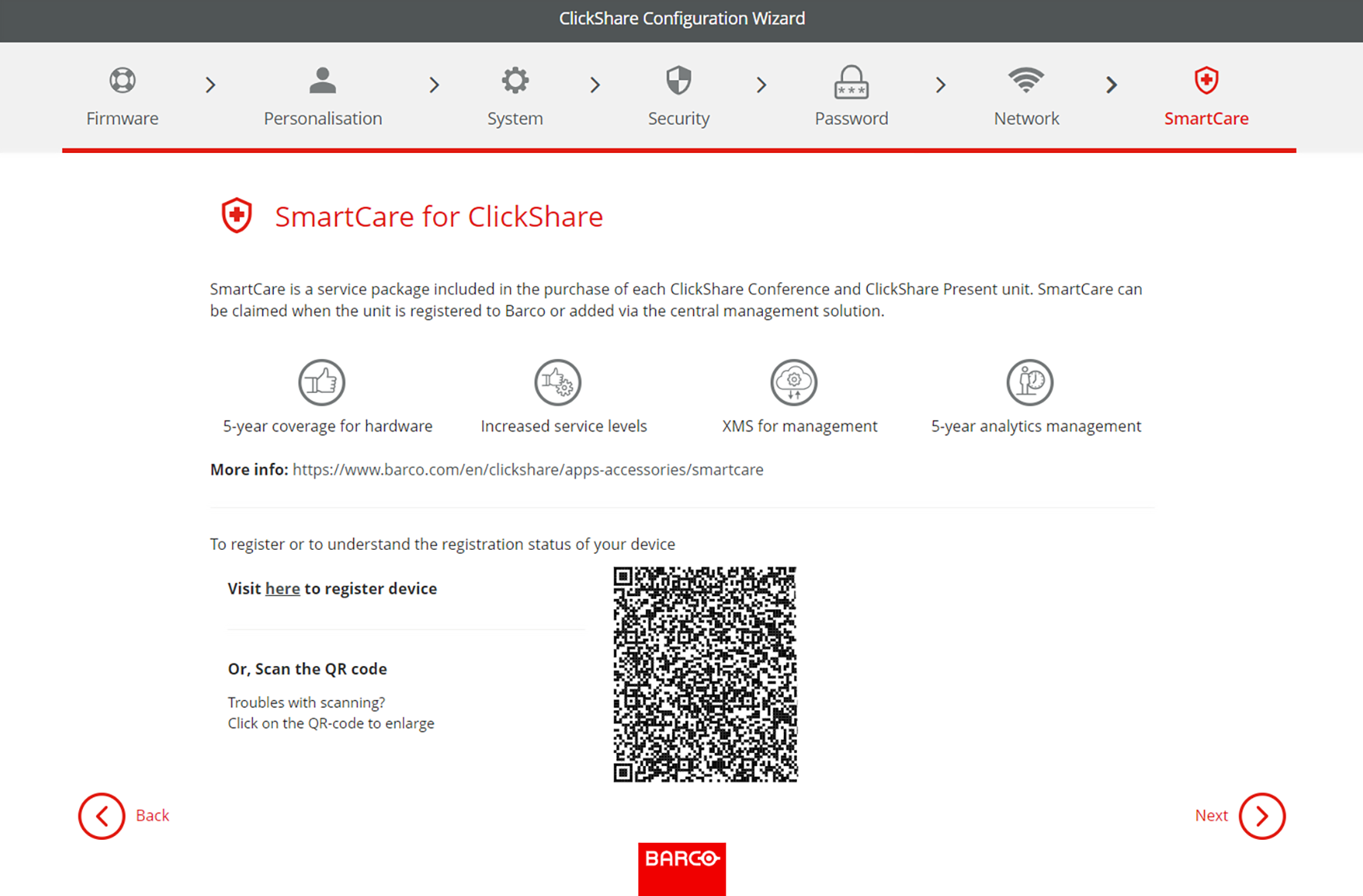Click the Next circle arrow icon
This screenshot has width=1363, height=896.
click(x=1261, y=816)
